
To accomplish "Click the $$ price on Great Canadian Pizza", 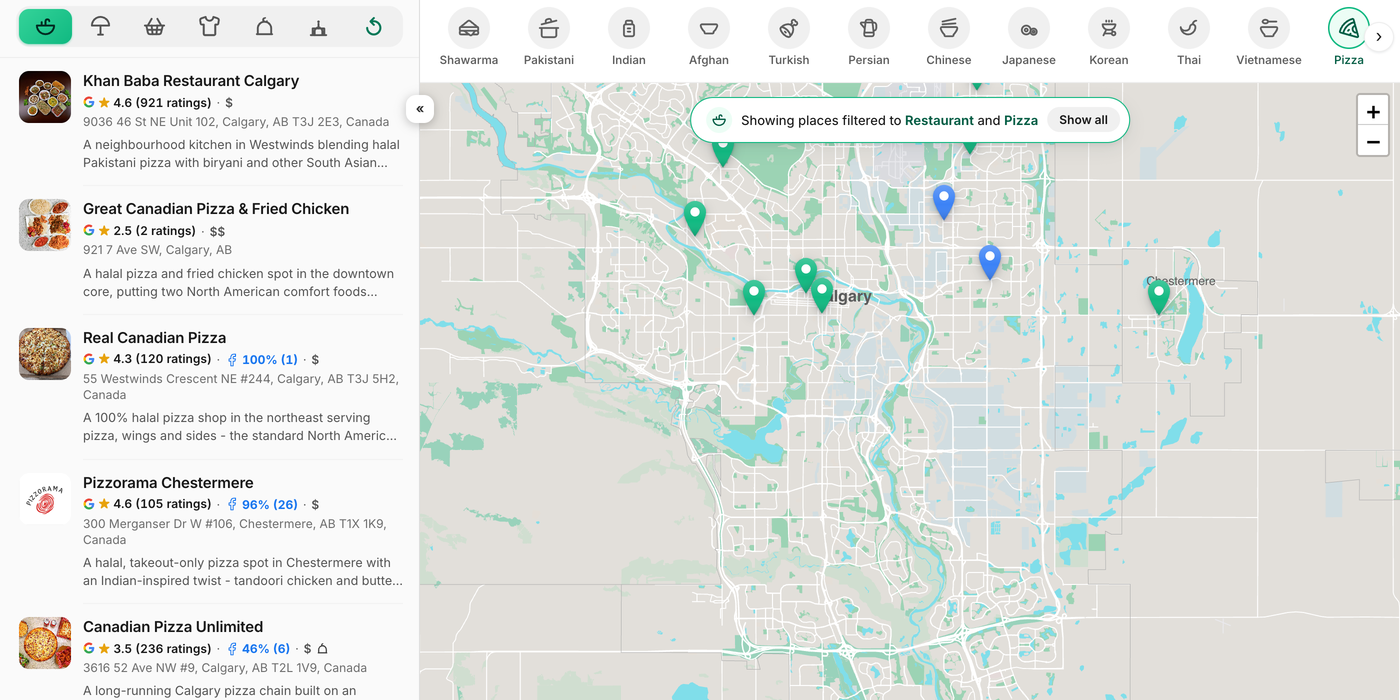I will pyautogui.click(x=217, y=231).
